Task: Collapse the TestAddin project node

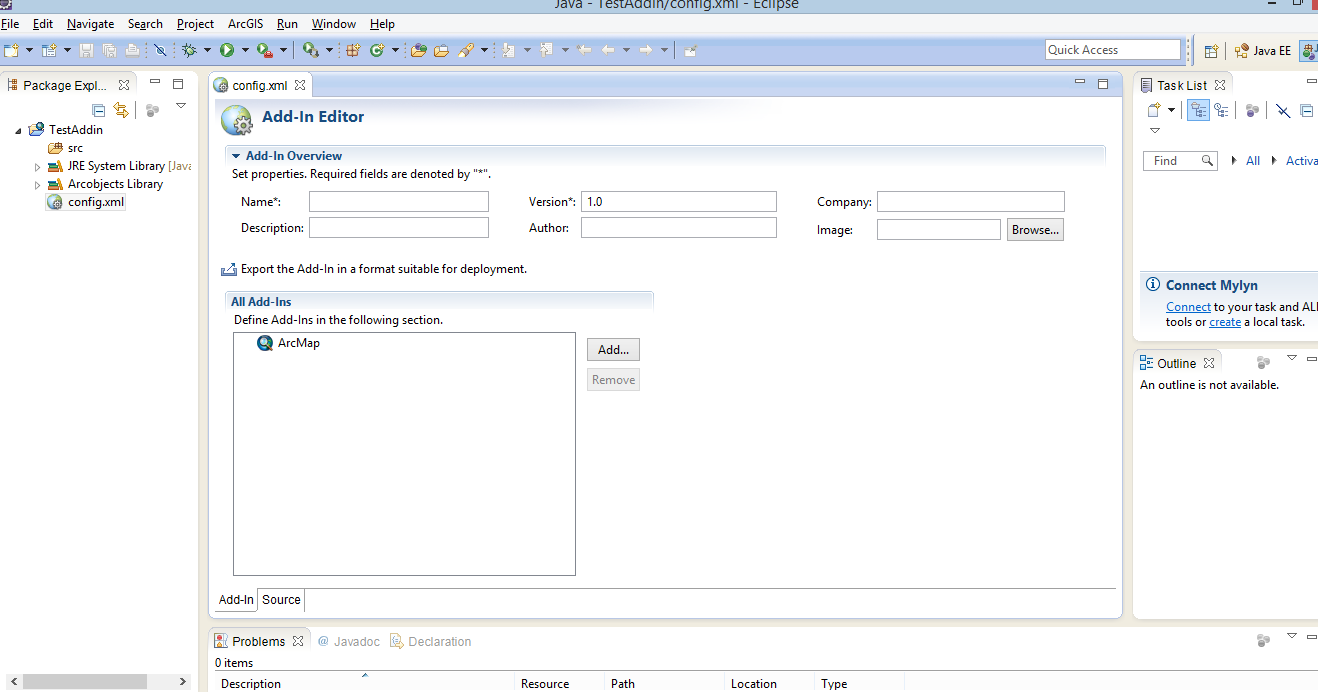Action: (x=19, y=131)
